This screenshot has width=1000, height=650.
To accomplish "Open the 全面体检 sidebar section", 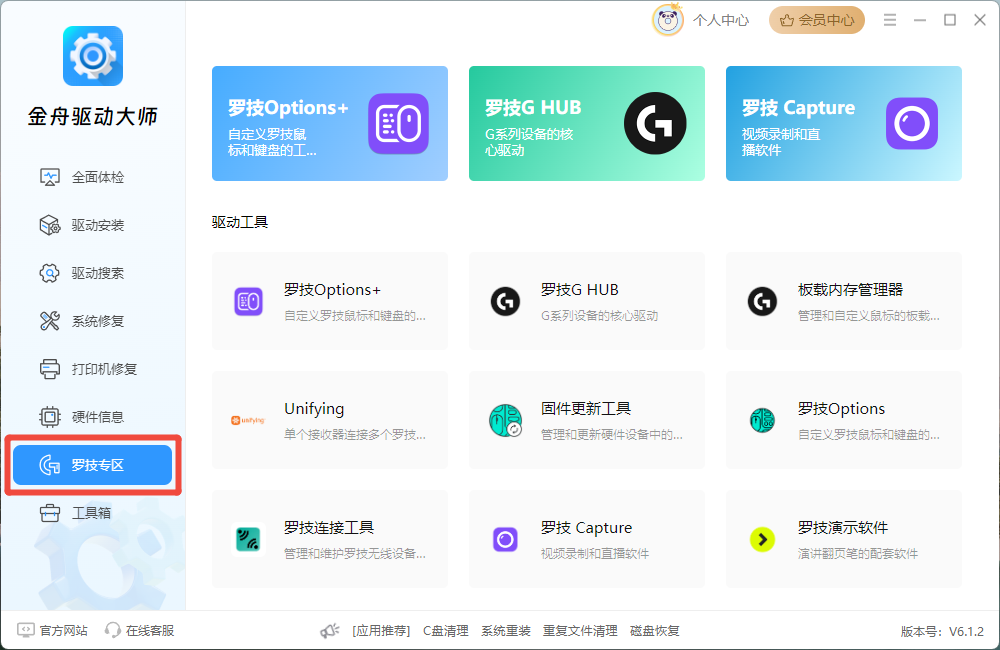I will coord(92,177).
